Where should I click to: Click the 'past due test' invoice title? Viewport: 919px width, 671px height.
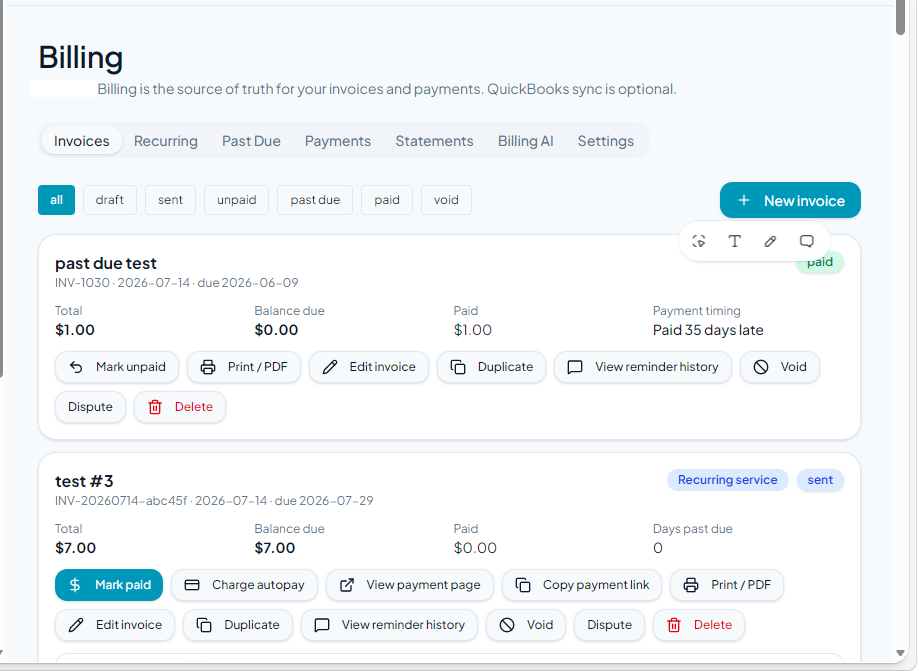(x=106, y=263)
